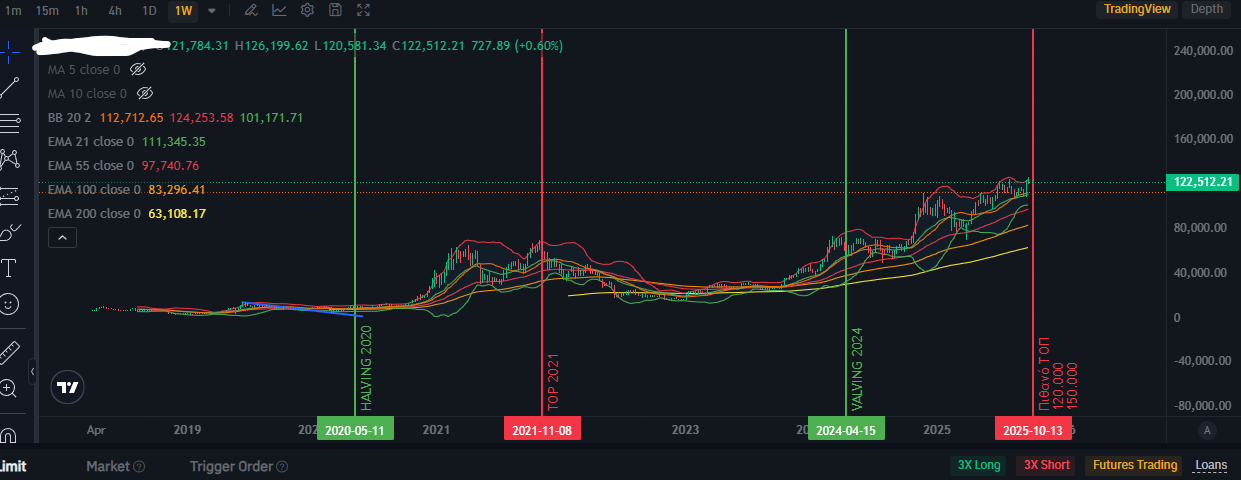Click the TOP 2021 vertical line label
The height and width of the screenshot is (480, 1241).
(x=553, y=382)
